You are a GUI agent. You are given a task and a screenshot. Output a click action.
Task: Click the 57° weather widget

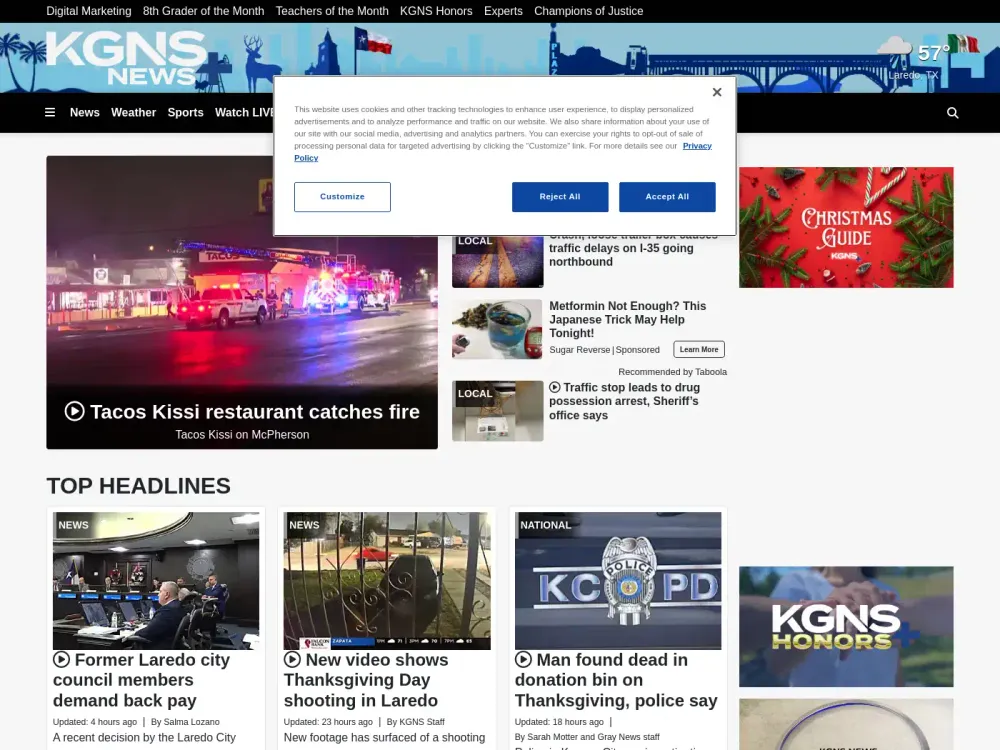click(x=929, y=50)
